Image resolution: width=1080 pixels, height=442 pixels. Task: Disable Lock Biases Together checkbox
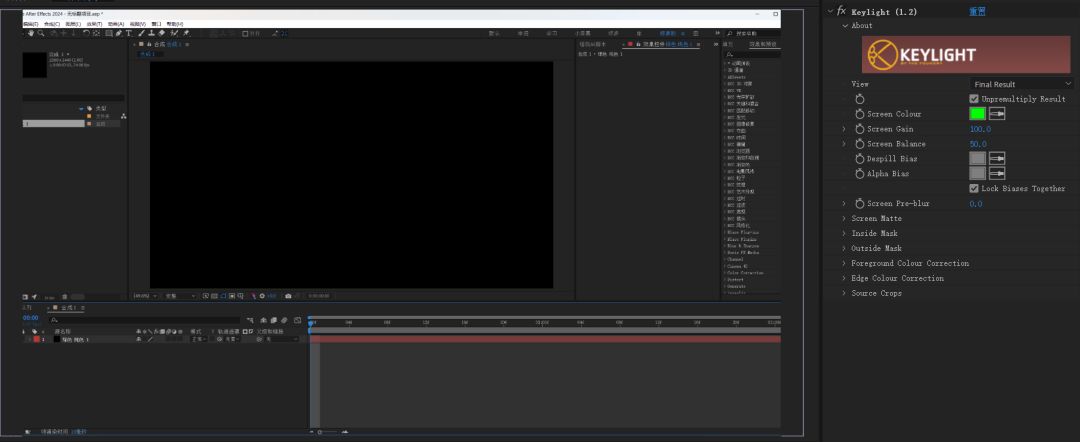pyautogui.click(x=974, y=188)
